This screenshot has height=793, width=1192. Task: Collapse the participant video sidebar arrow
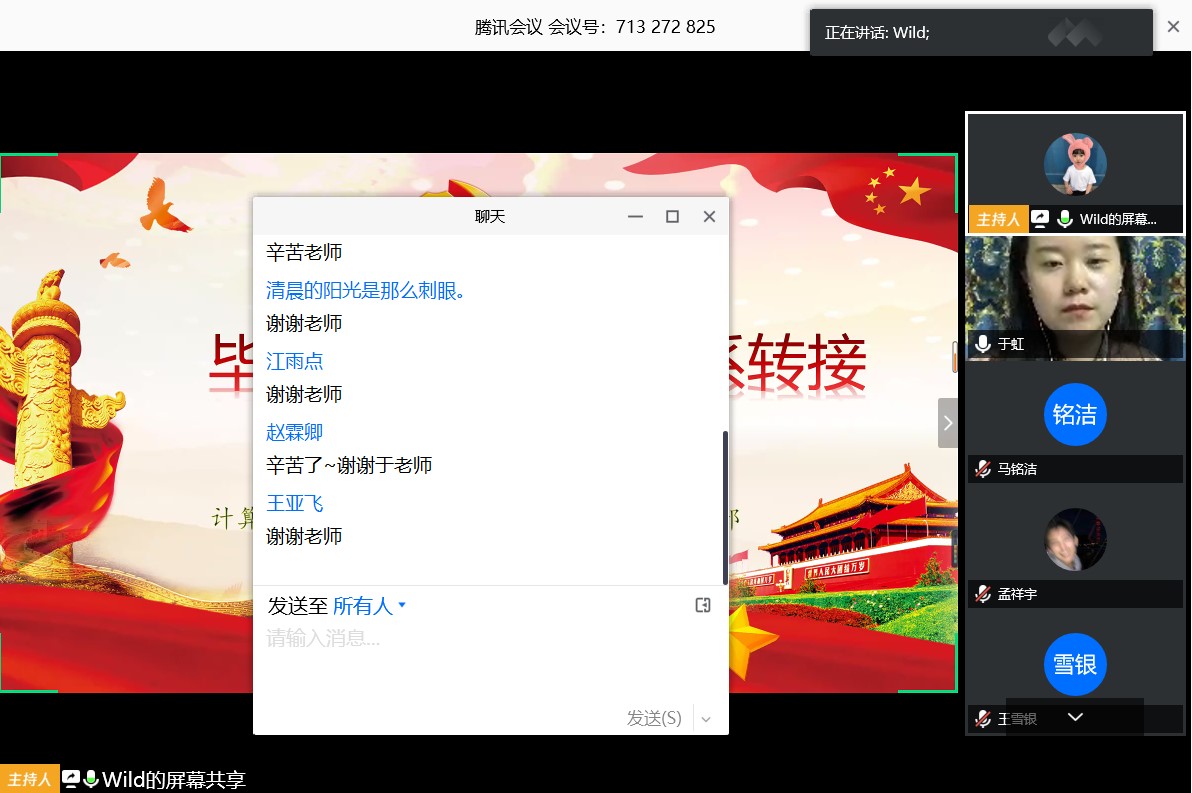click(x=947, y=423)
